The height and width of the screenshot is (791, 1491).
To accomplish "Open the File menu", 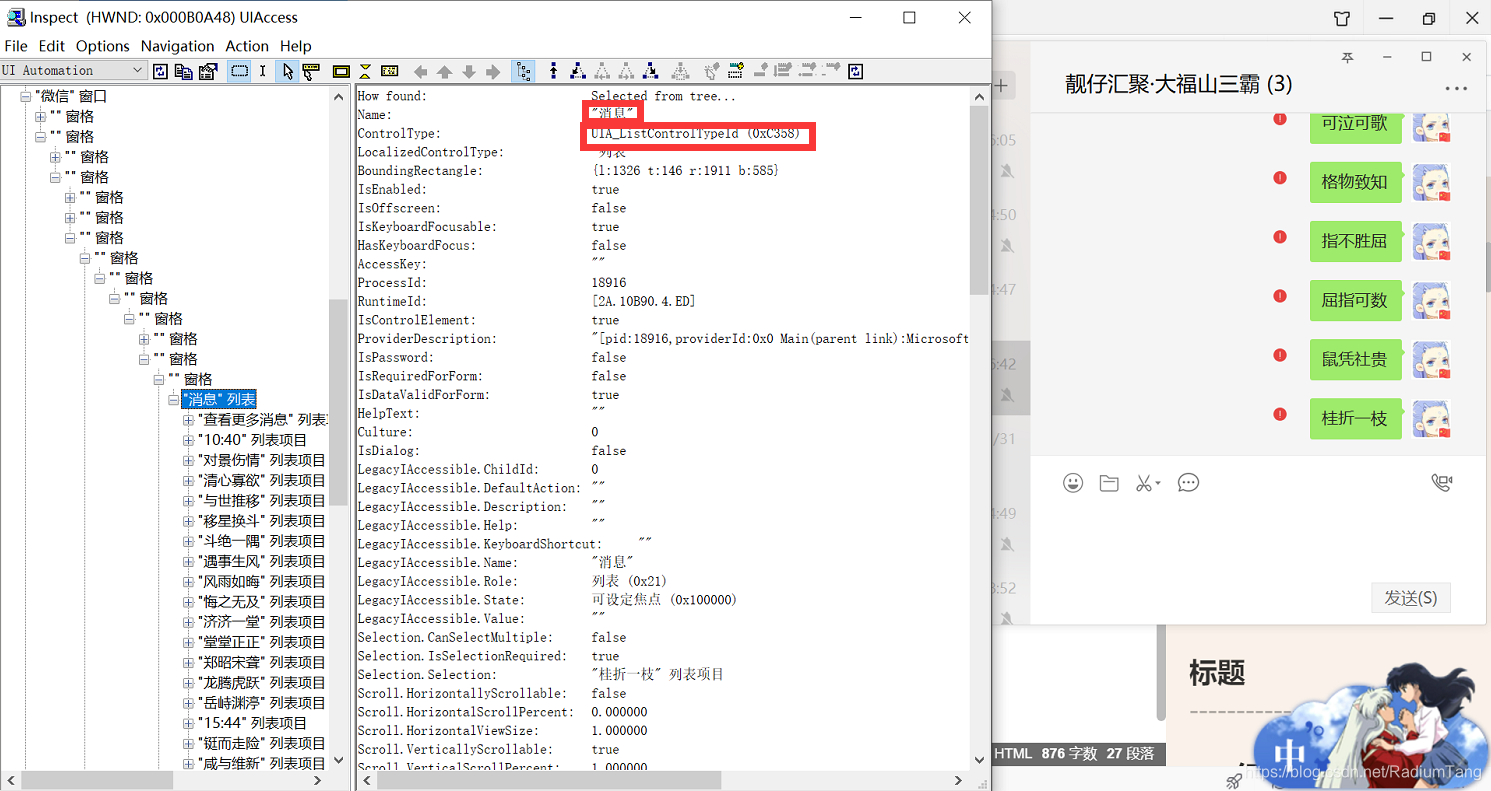I will (16, 46).
